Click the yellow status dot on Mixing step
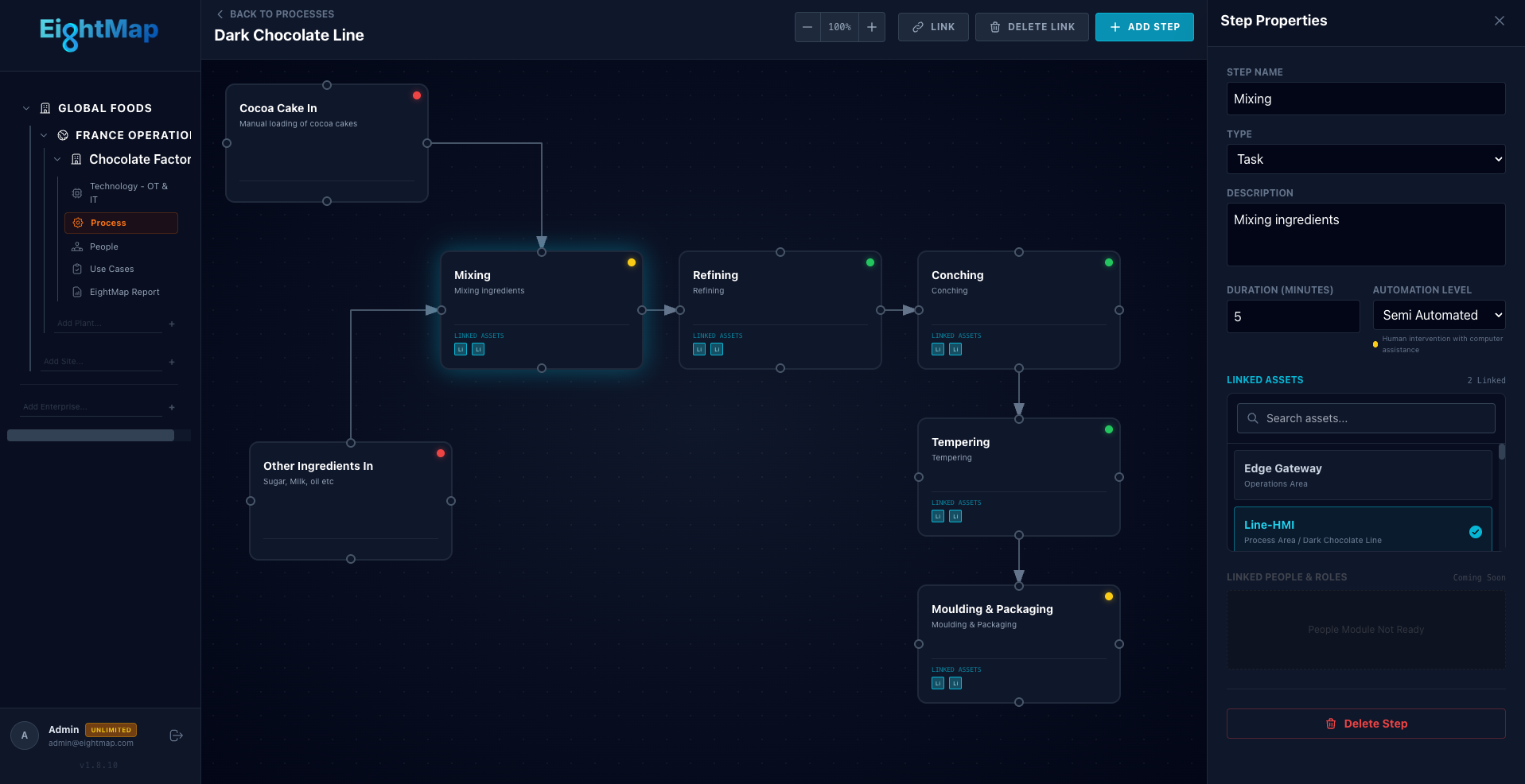The height and width of the screenshot is (784, 1525). (x=631, y=262)
